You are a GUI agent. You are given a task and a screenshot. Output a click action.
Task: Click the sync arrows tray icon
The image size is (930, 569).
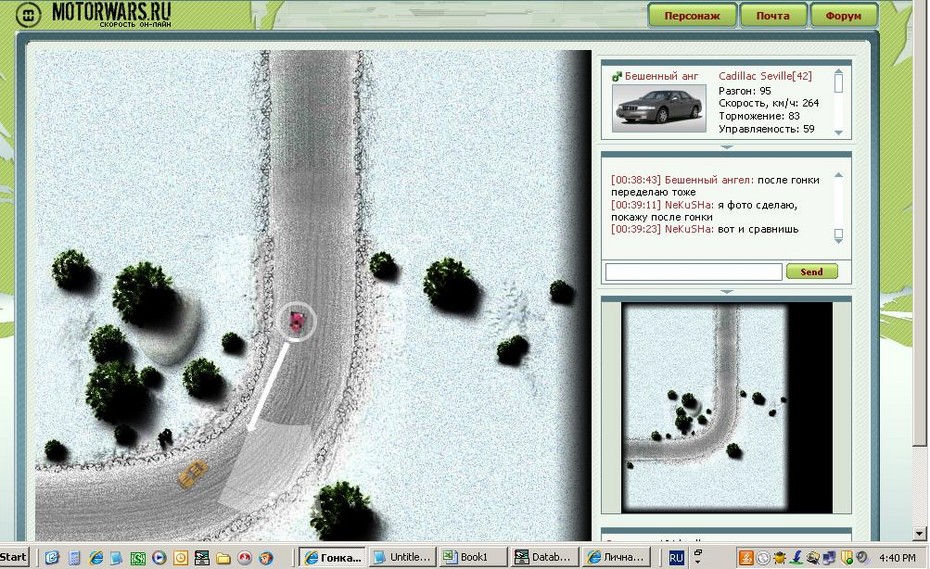[764, 558]
